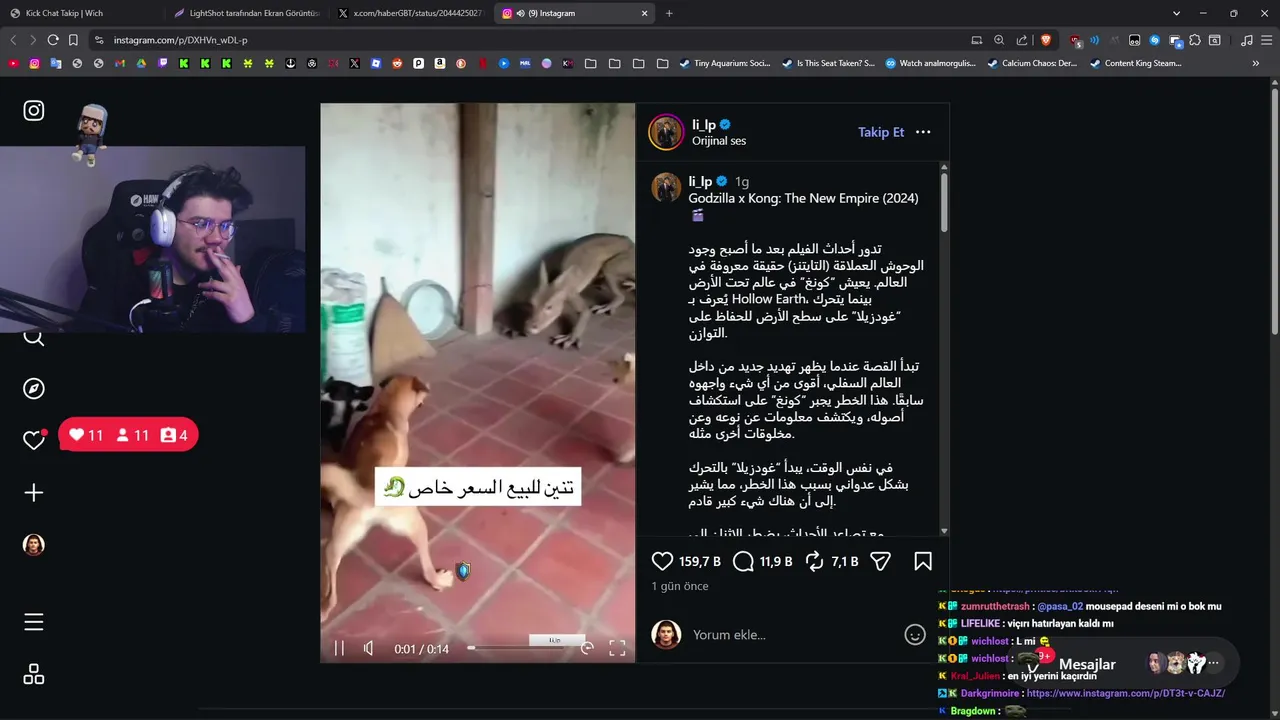The width and height of the screenshot is (1280, 720).
Task: Save post with bookmark icon
Action: click(923, 561)
